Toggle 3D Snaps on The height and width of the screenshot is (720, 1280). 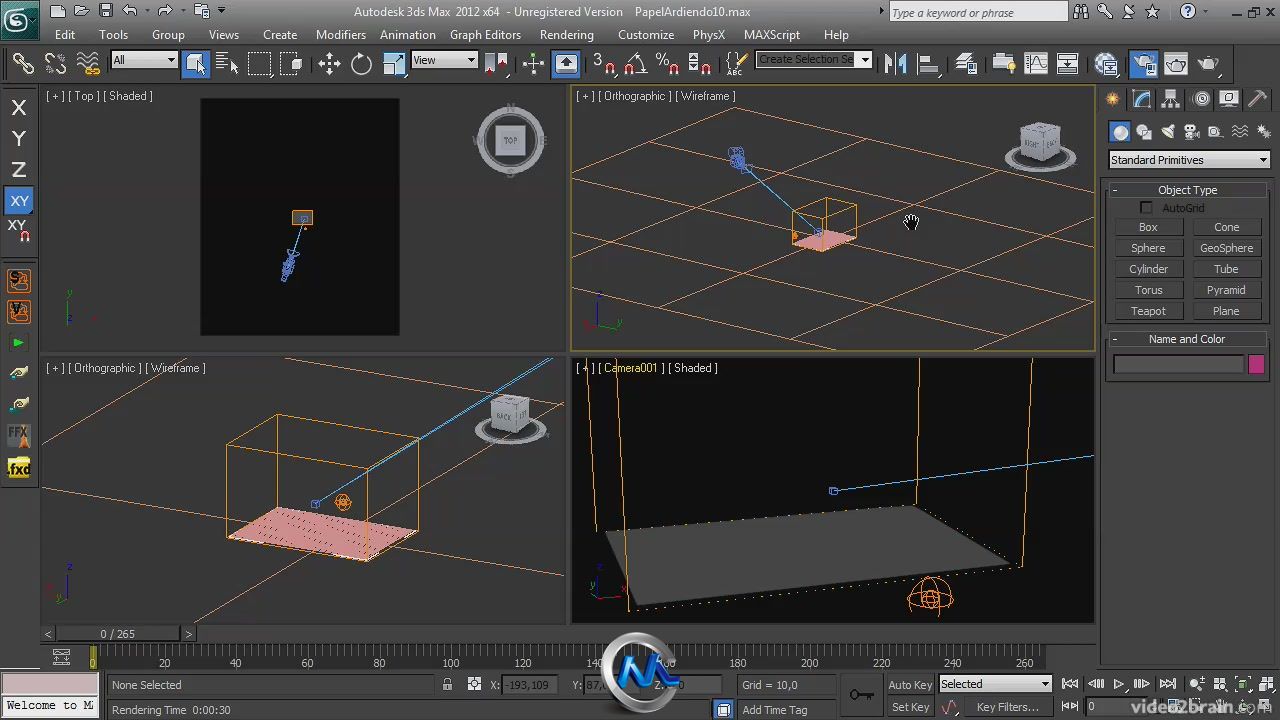click(603, 64)
